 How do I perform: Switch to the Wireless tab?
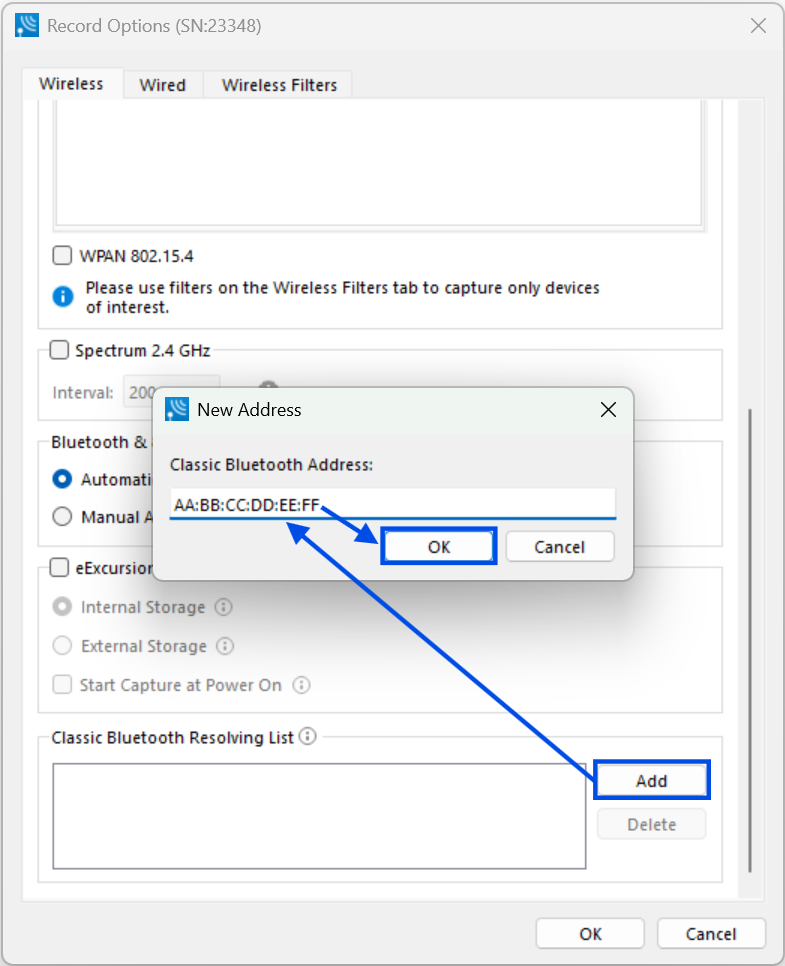[71, 84]
